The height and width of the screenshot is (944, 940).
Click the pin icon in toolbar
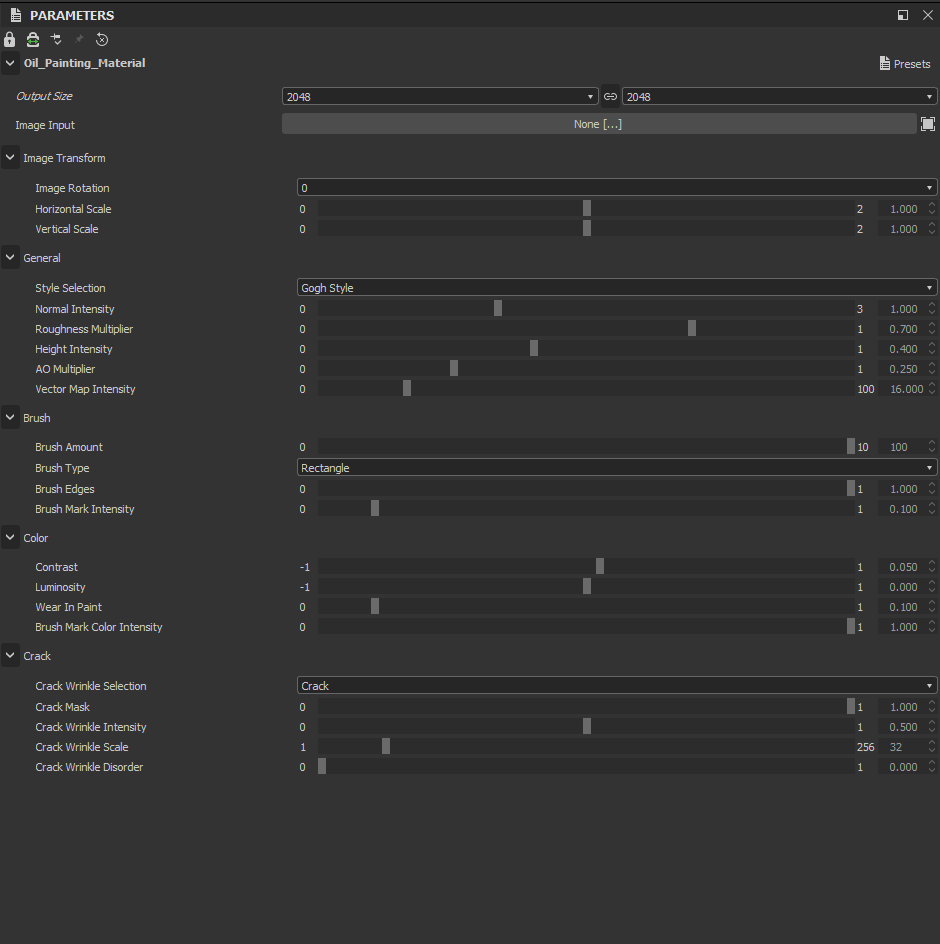(79, 40)
